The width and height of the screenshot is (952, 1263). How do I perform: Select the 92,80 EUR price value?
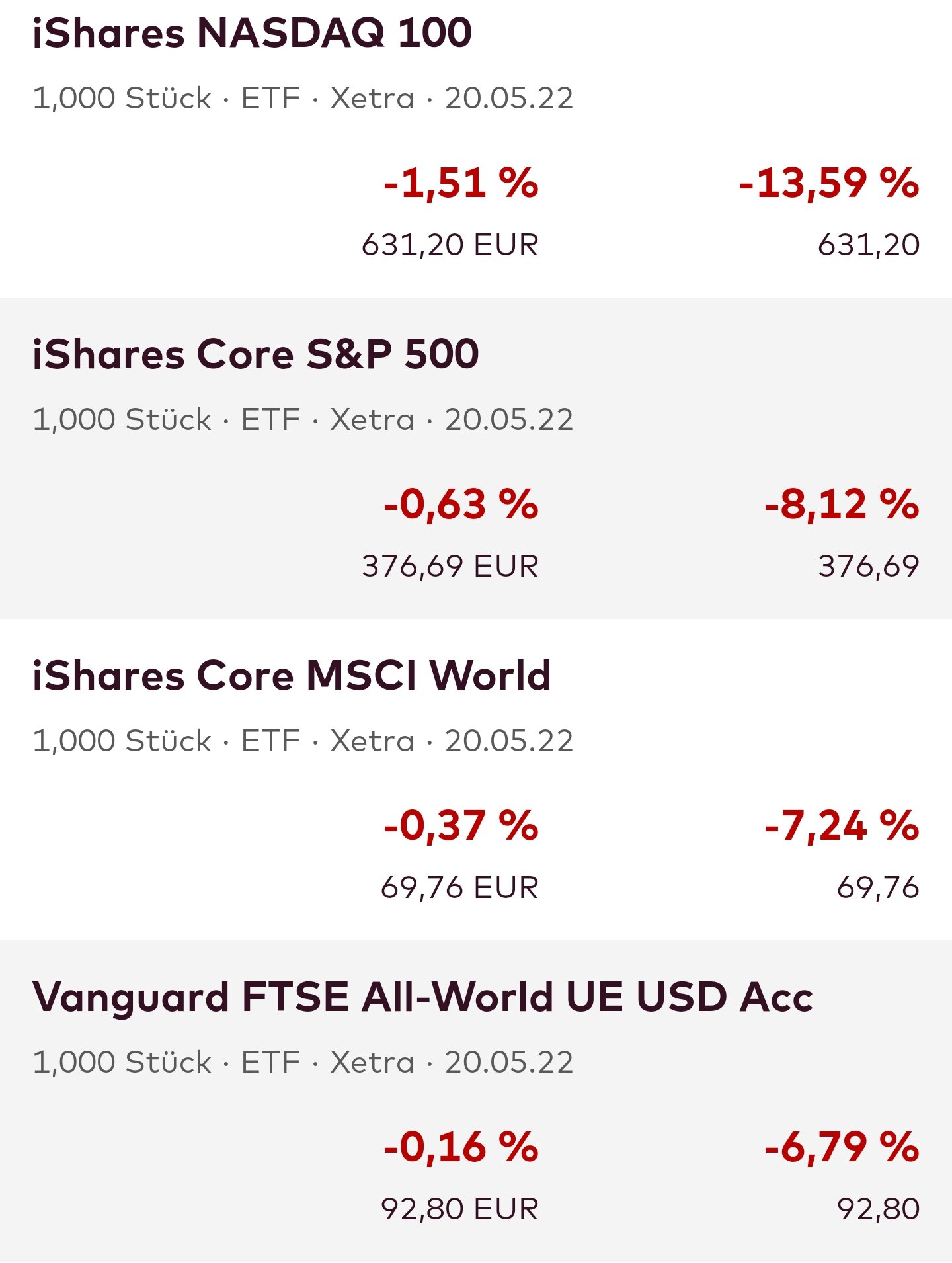coord(459,1209)
